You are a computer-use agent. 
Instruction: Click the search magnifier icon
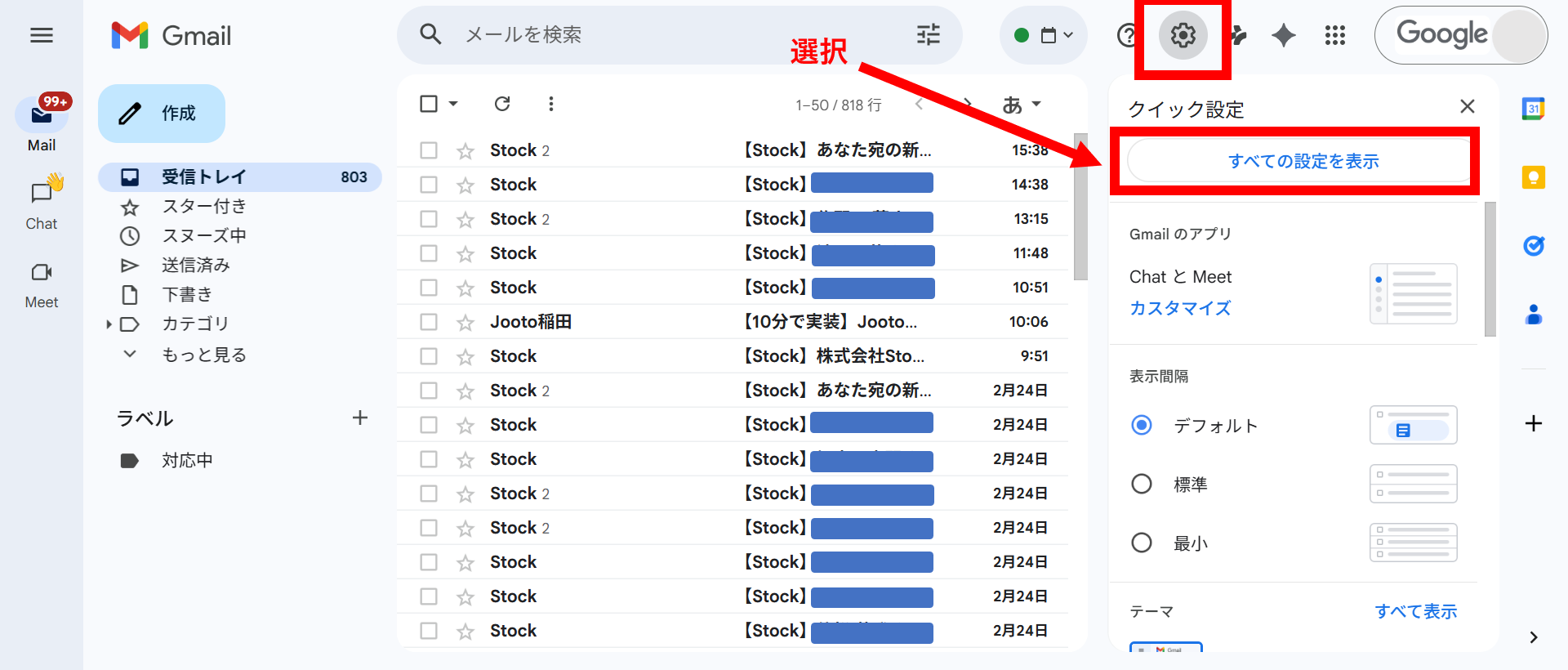click(x=430, y=34)
